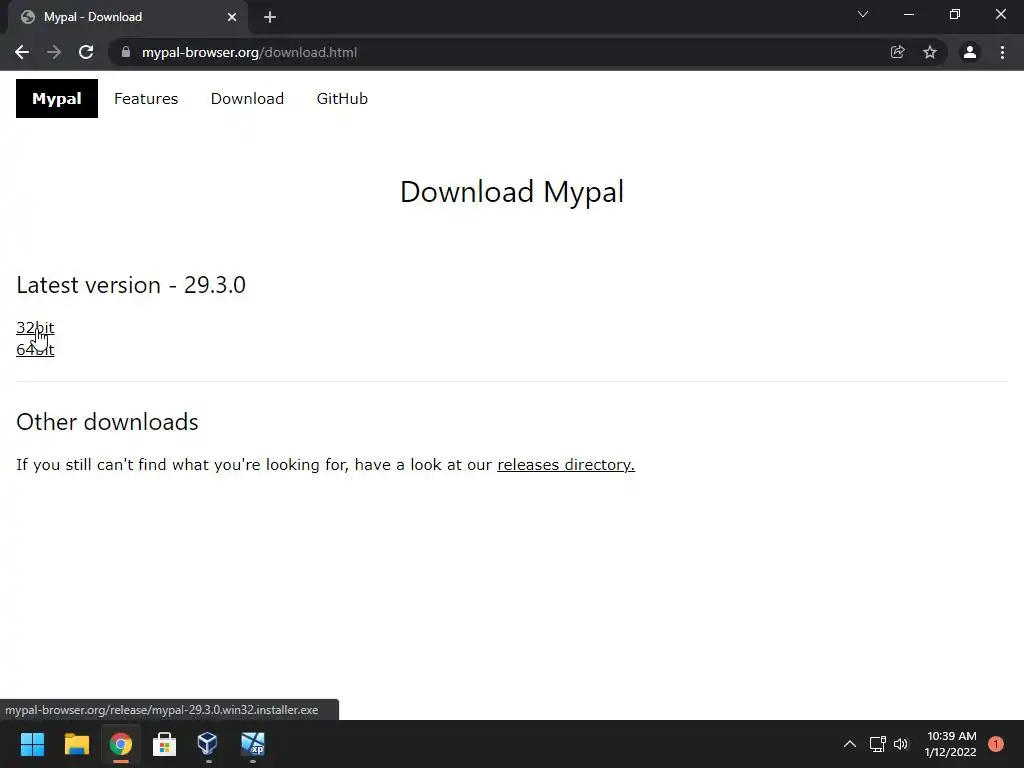Viewport: 1024px width, 768px height.
Task: Open the Windows Start menu
Action: [32, 744]
